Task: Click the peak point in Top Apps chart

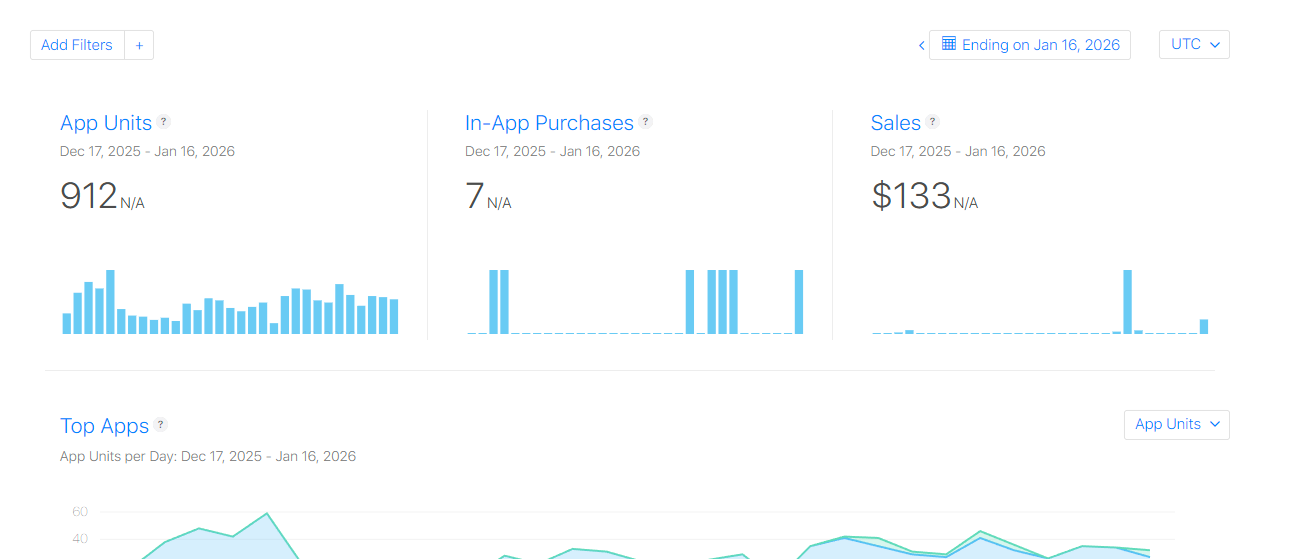Action: pos(266,514)
